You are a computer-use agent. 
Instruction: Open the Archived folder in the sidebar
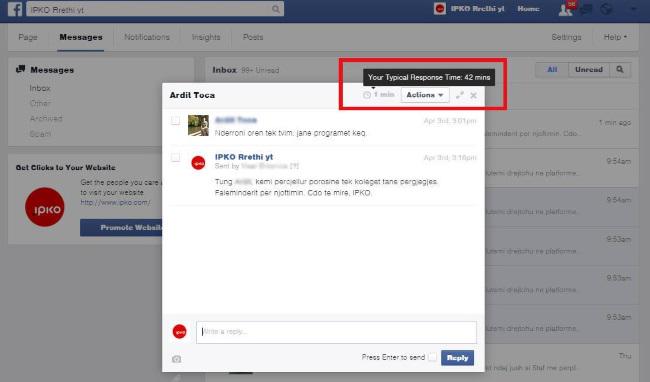[x=46, y=118]
